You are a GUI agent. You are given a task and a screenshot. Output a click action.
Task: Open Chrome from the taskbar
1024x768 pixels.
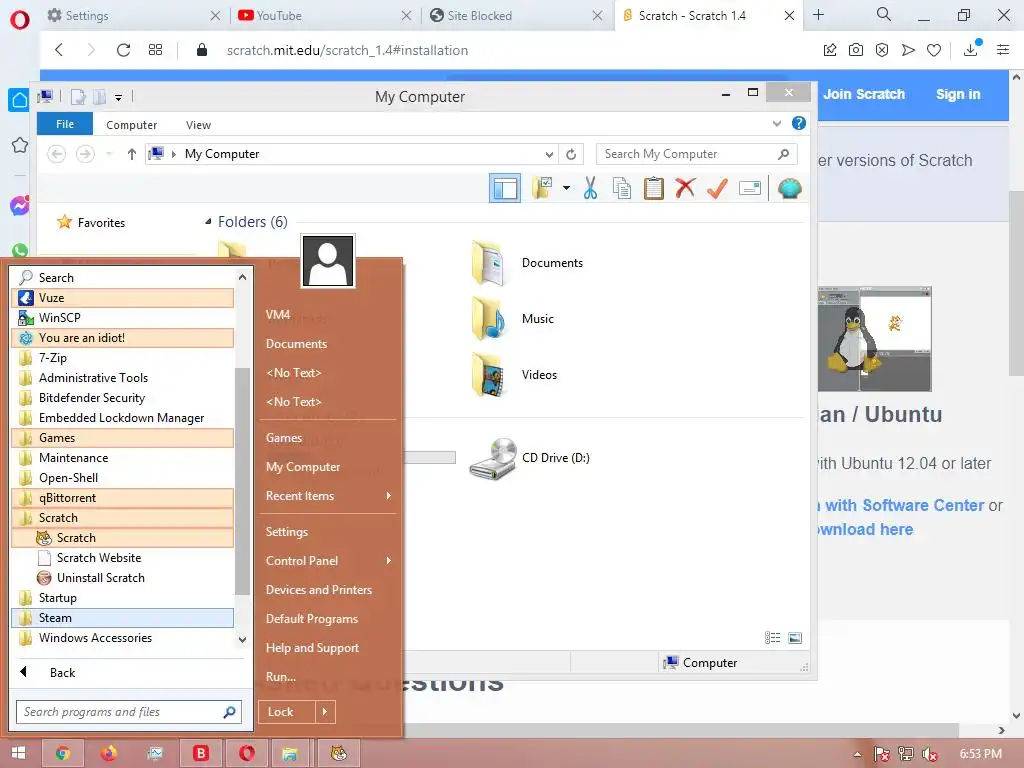[63, 754]
